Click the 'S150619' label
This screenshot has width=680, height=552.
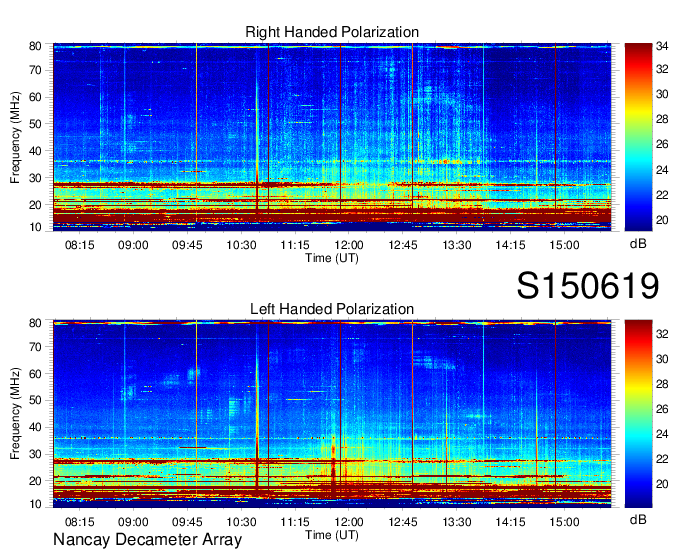[x=588, y=286]
